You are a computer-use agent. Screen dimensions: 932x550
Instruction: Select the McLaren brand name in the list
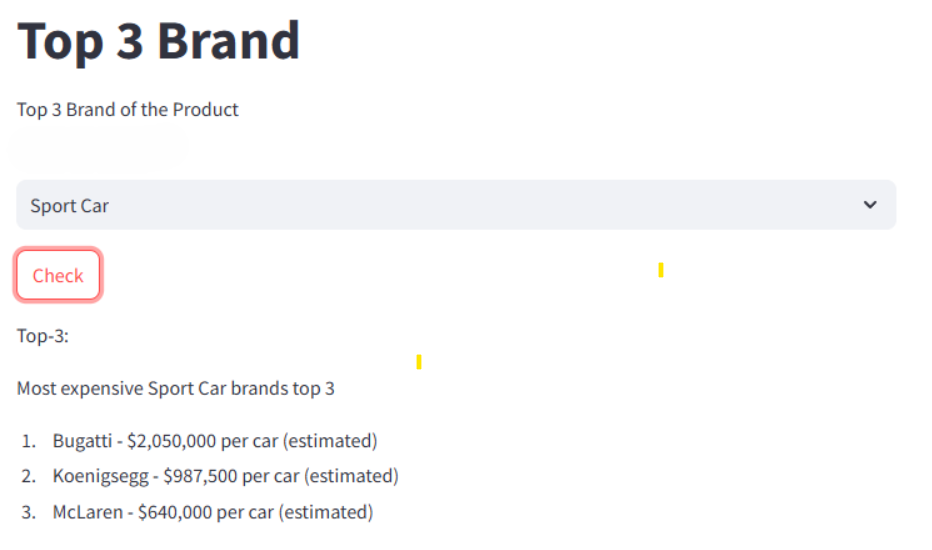click(87, 512)
